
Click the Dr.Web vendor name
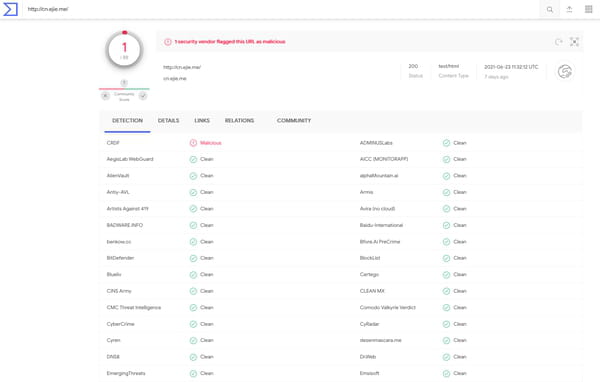[368, 357]
